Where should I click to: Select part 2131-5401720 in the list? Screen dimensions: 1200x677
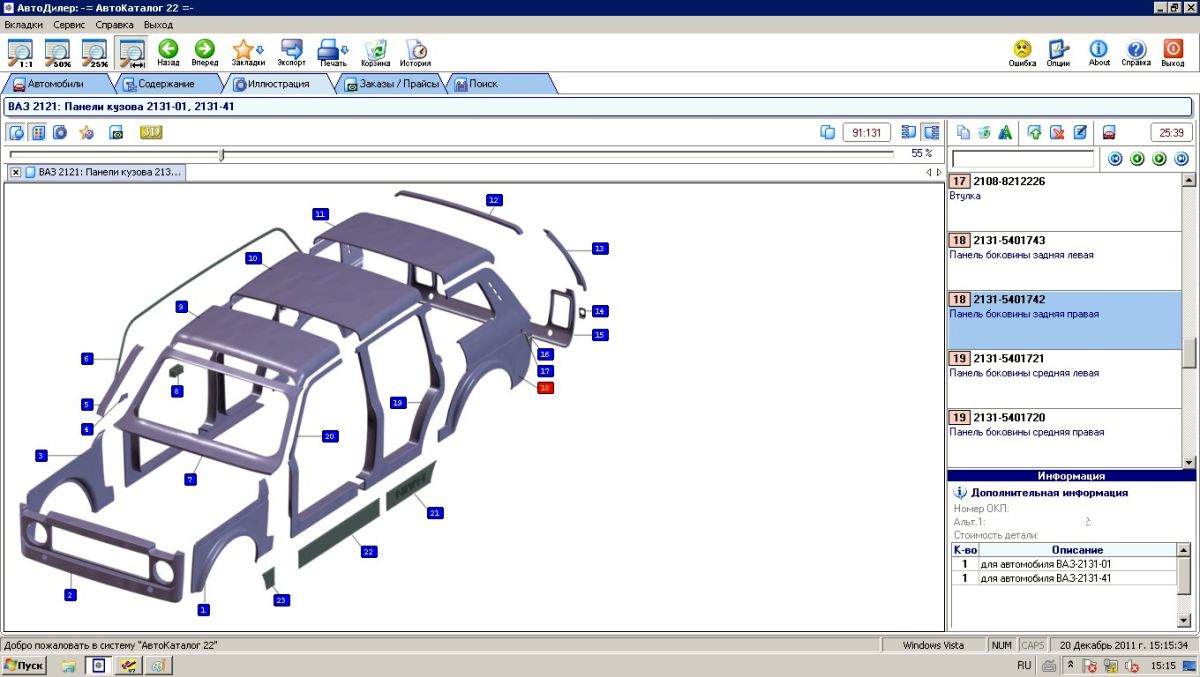pyautogui.click(x=1064, y=437)
